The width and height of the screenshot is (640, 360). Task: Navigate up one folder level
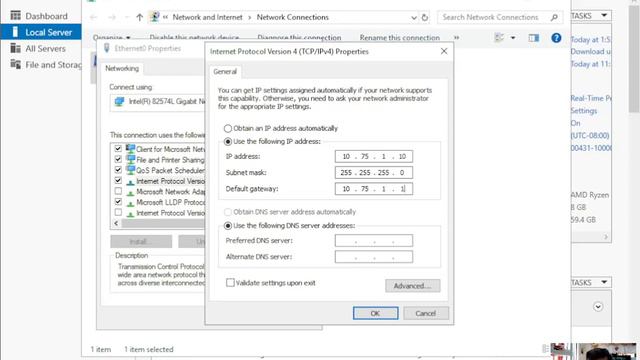[x=140, y=17]
